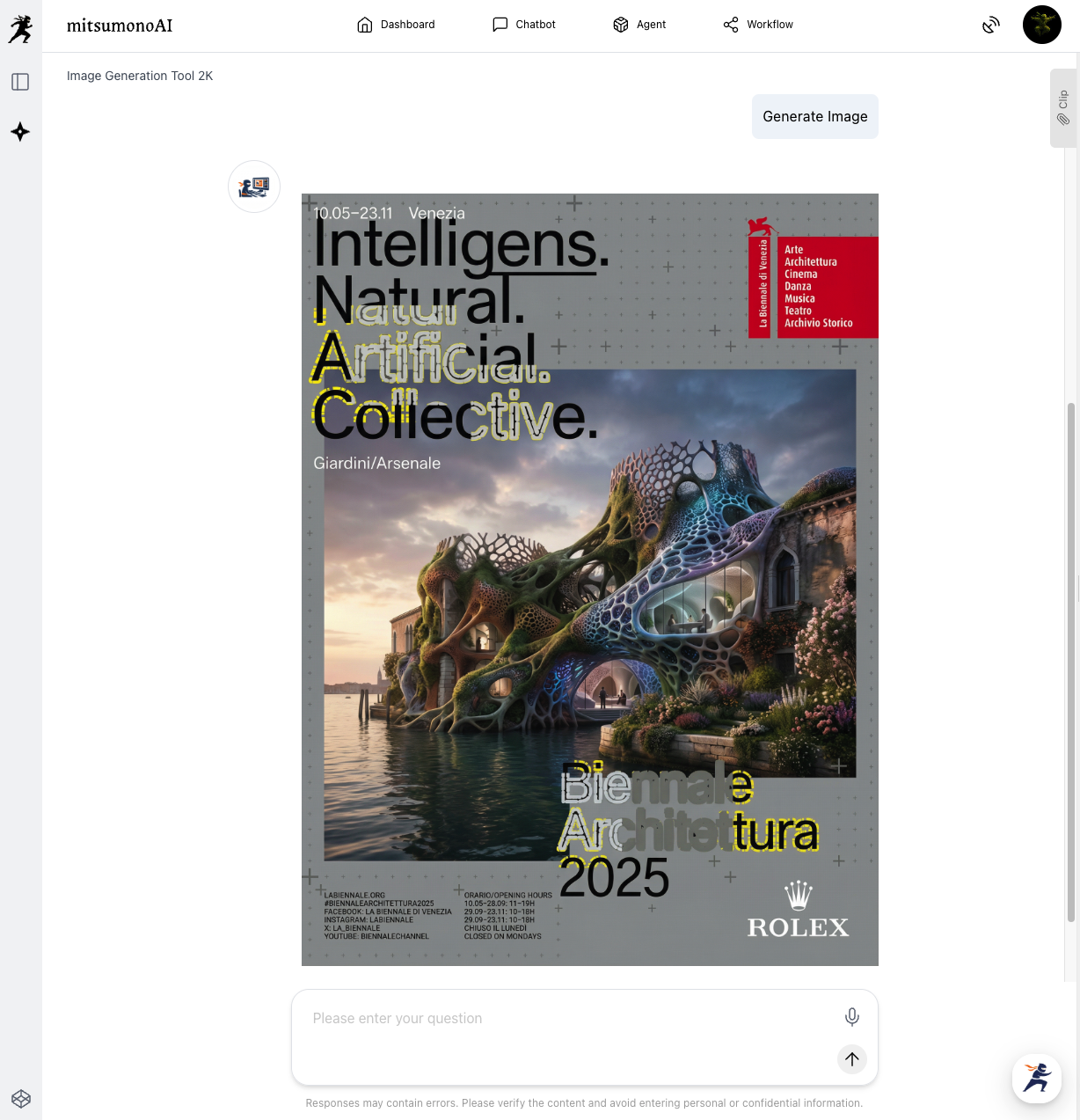Click the home icon beside Dashboard
1080x1120 pixels.
tap(364, 25)
